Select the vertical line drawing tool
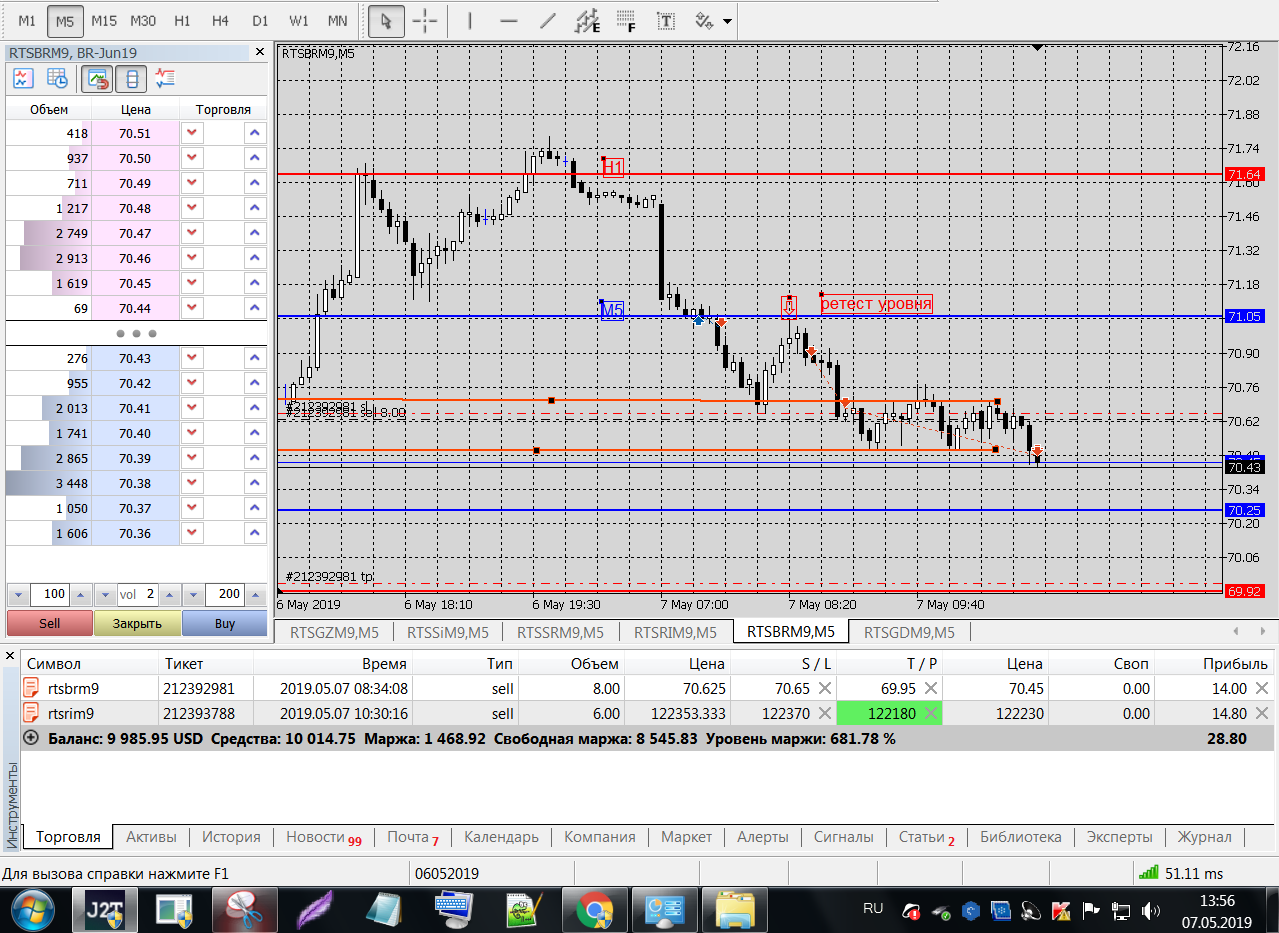The image size is (1279, 933). tap(470, 20)
